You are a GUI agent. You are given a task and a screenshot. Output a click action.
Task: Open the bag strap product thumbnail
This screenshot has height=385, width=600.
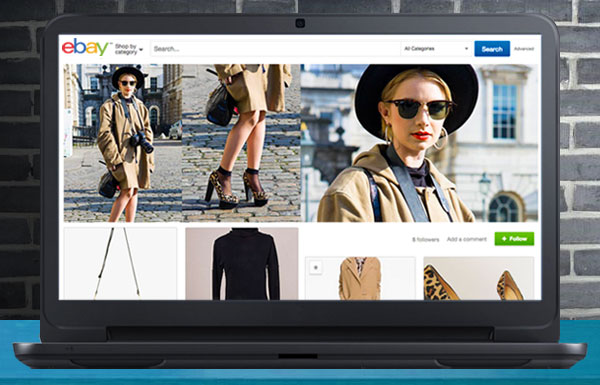point(120,264)
